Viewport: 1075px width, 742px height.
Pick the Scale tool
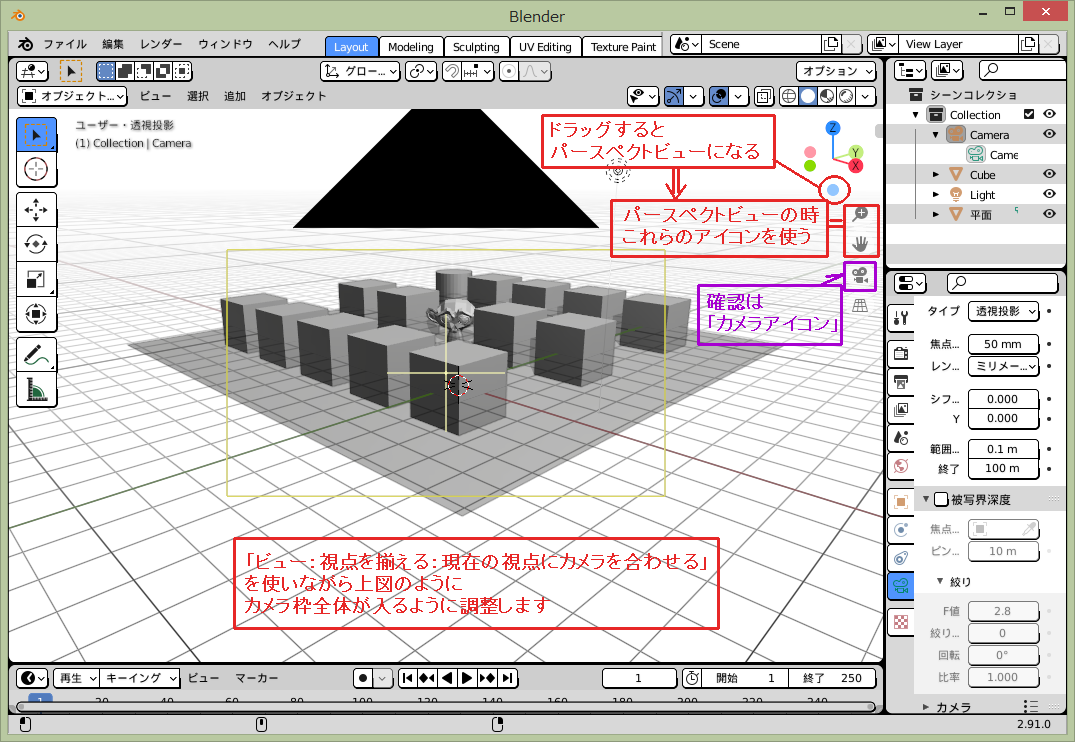point(36,279)
